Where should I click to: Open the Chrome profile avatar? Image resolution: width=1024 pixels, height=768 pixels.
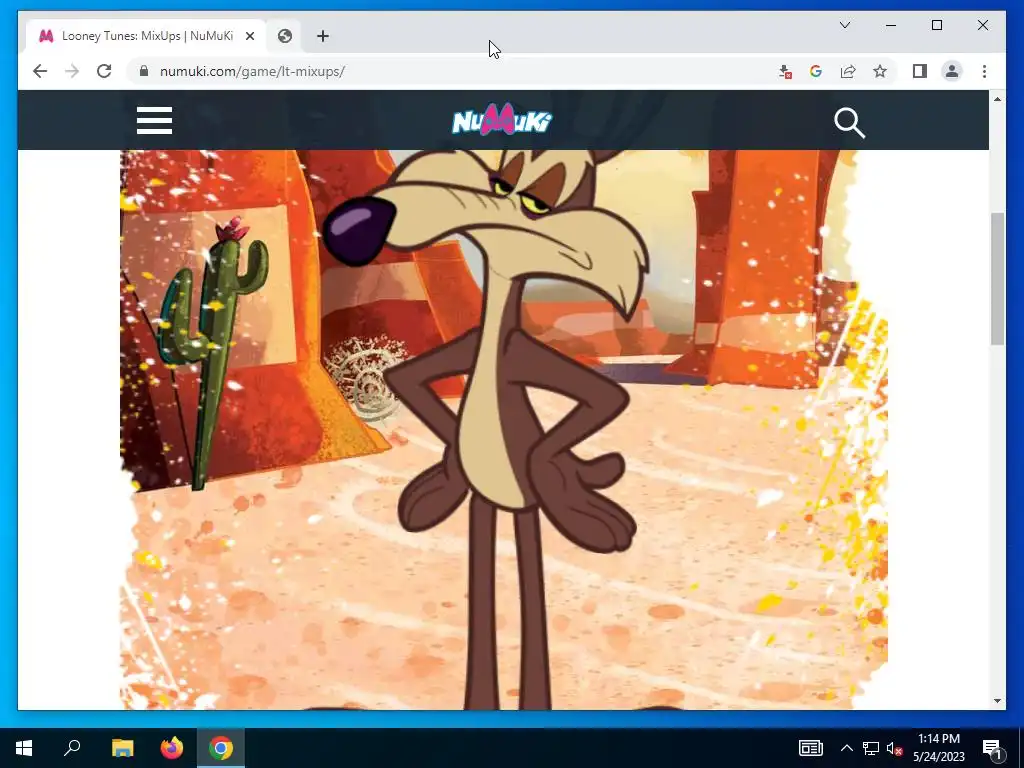(x=952, y=71)
